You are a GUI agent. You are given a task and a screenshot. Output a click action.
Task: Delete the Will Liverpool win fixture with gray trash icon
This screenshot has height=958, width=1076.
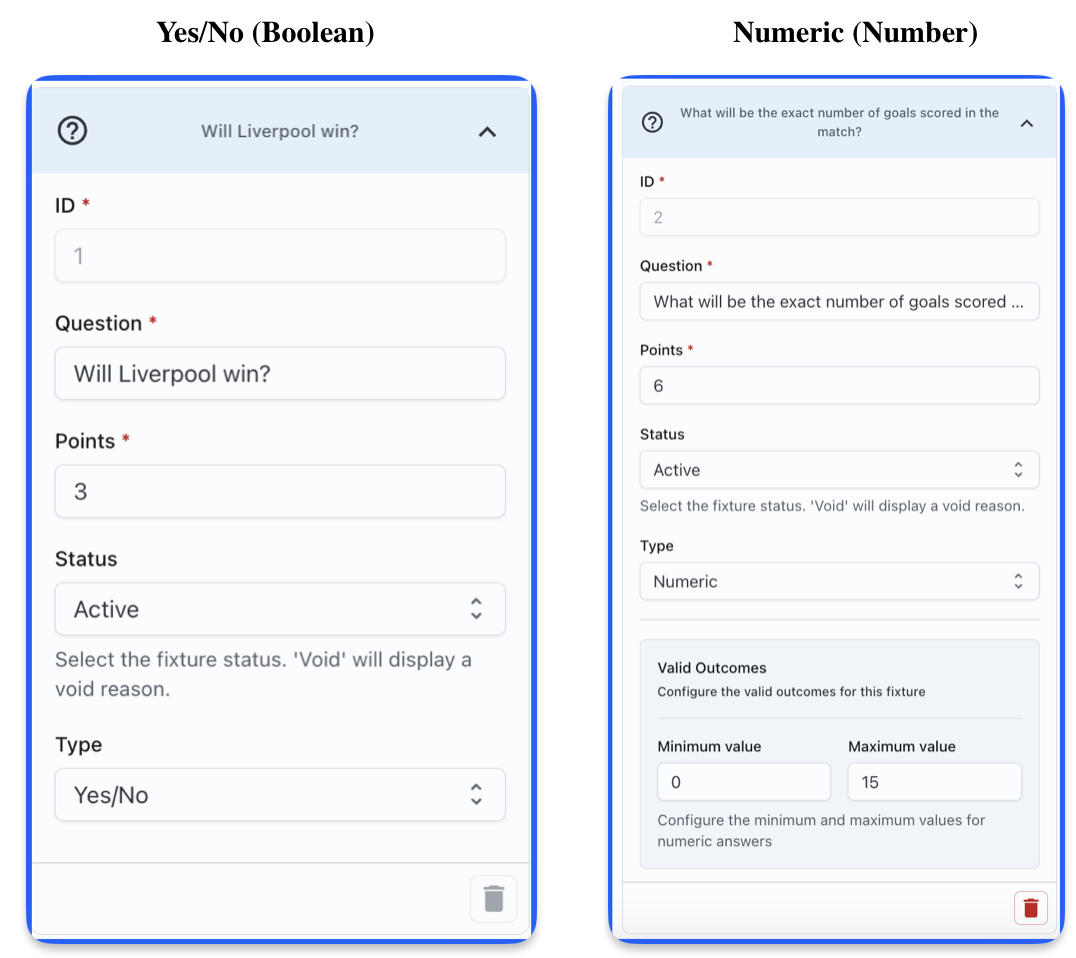(x=493, y=898)
